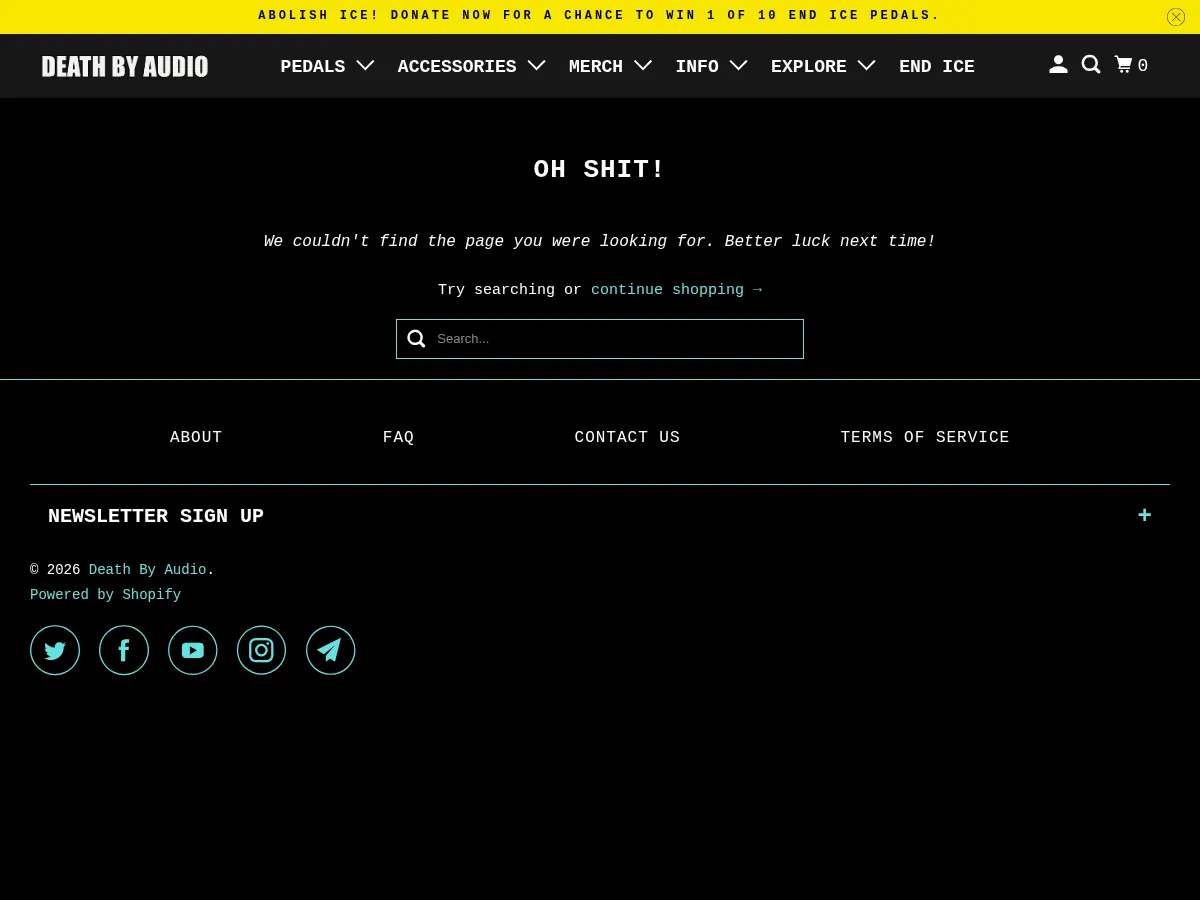Expand the Pedals dropdown menu
1200x900 pixels.
point(327,66)
